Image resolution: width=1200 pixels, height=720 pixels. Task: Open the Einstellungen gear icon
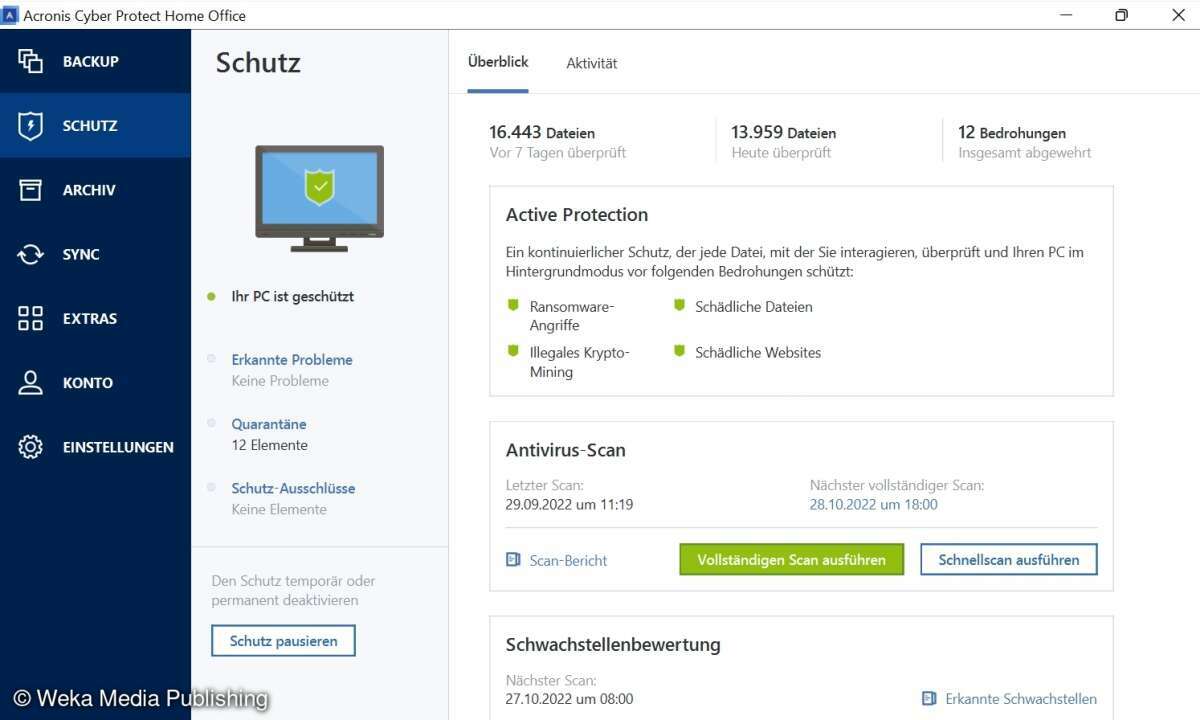(x=31, y=447)
